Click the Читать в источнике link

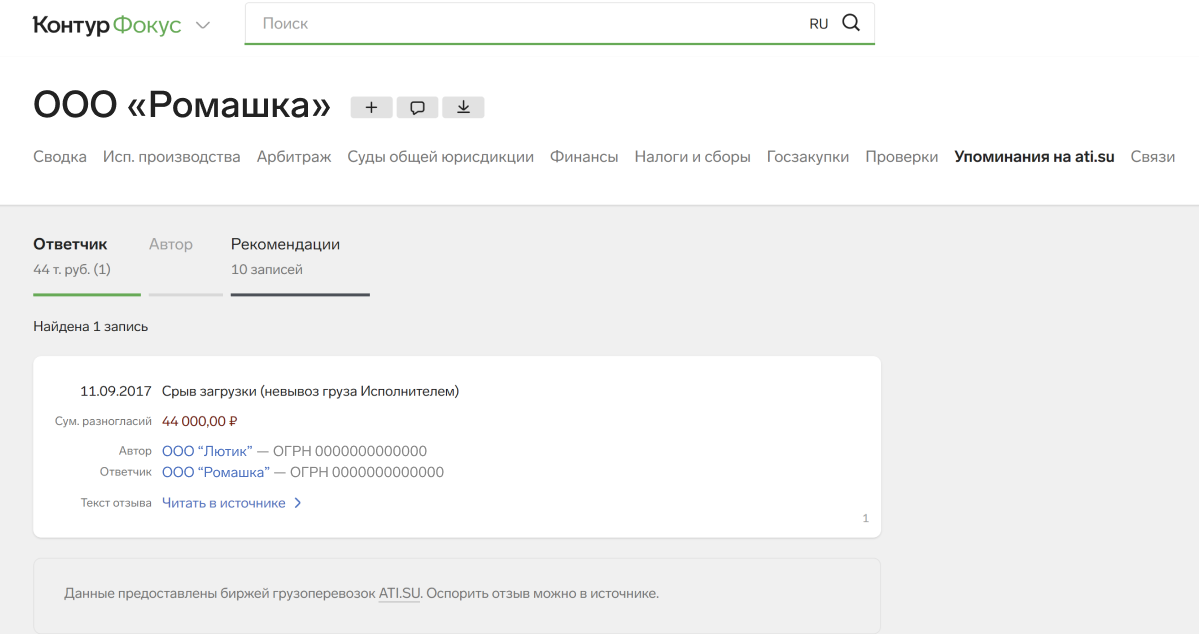pyautogui.click(x=224, y=503)
